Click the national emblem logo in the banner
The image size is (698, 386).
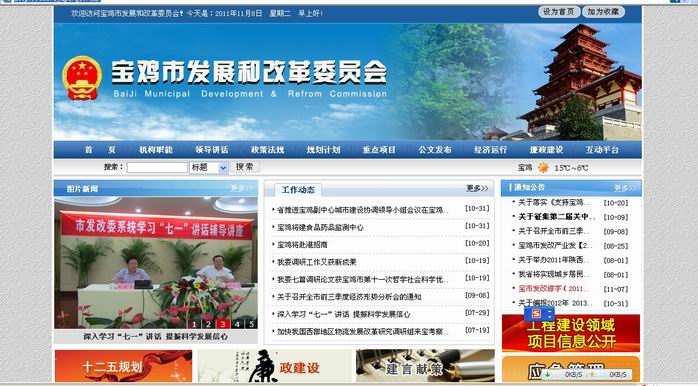pyautogui.click(x=82, y=78)
